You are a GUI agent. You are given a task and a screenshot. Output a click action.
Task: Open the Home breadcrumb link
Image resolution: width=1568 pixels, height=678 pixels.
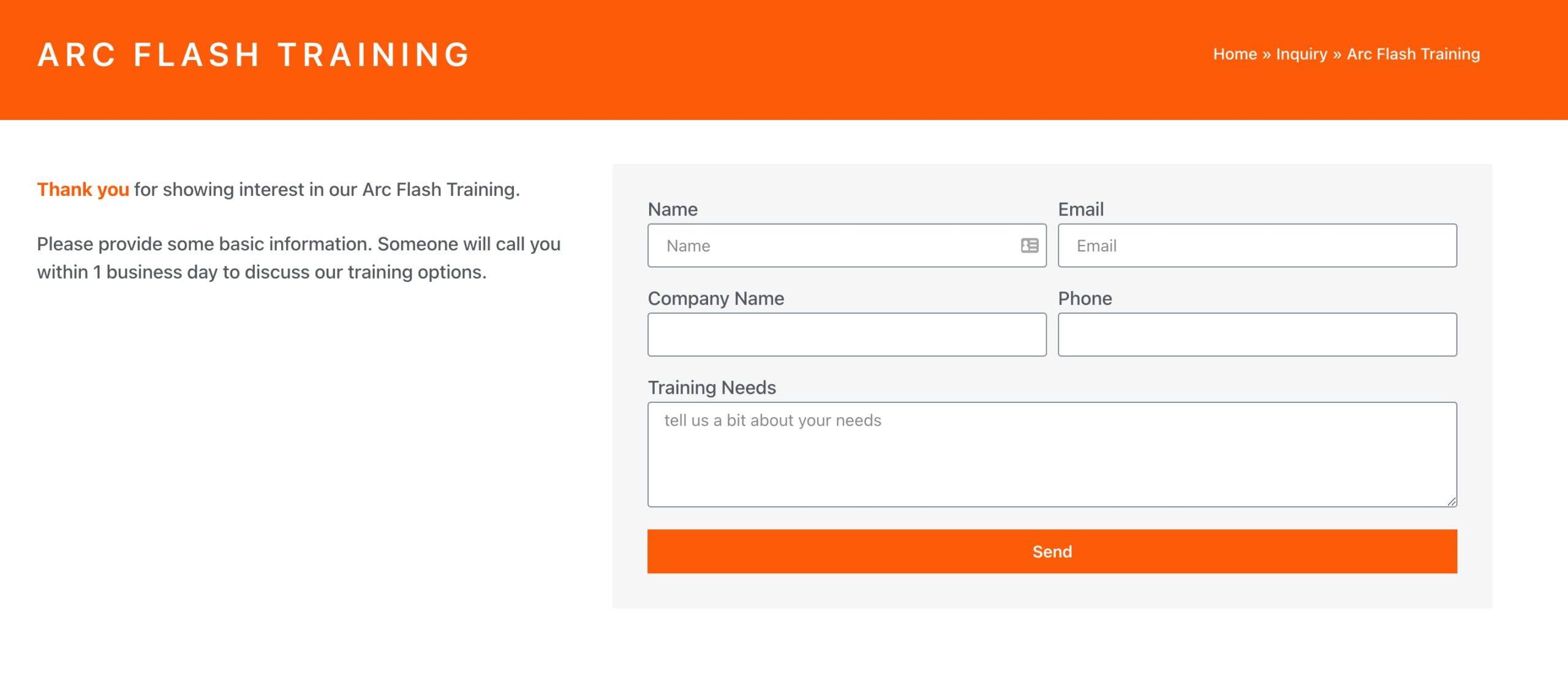coord(1235,54)
